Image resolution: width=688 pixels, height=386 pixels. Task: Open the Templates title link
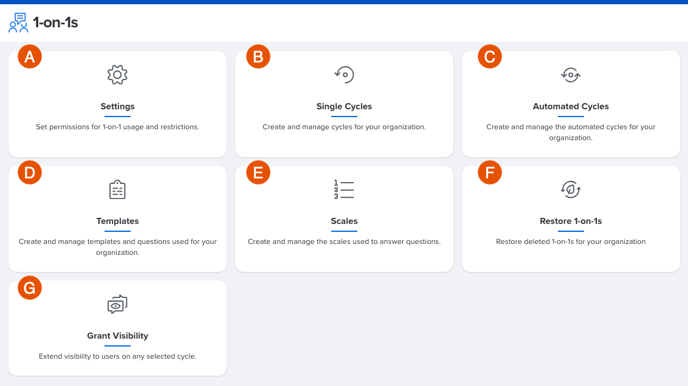tap(118, 221)
